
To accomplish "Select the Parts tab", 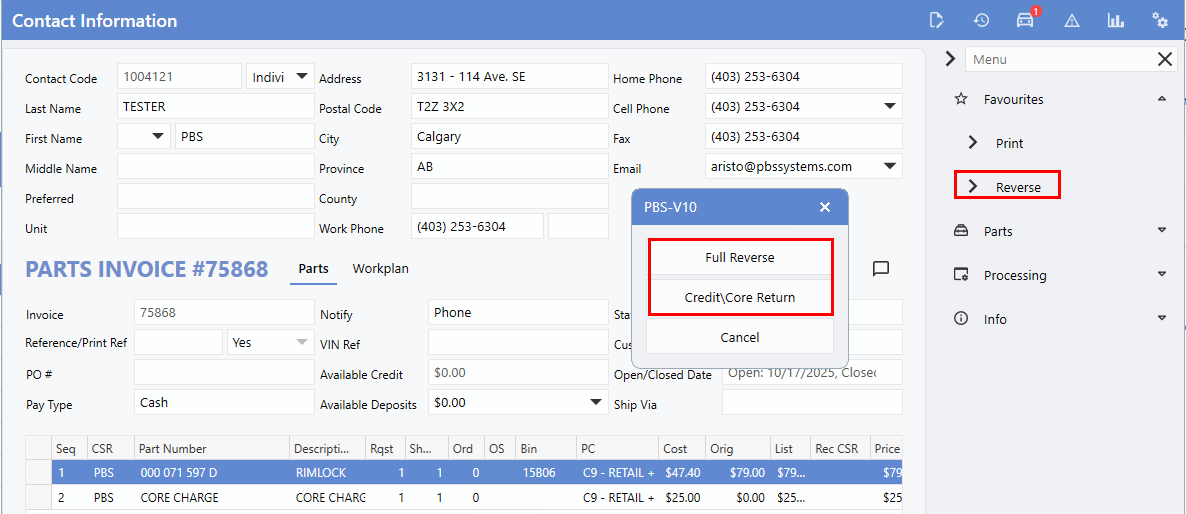I will pyautogui.click(x=313, y=269).
